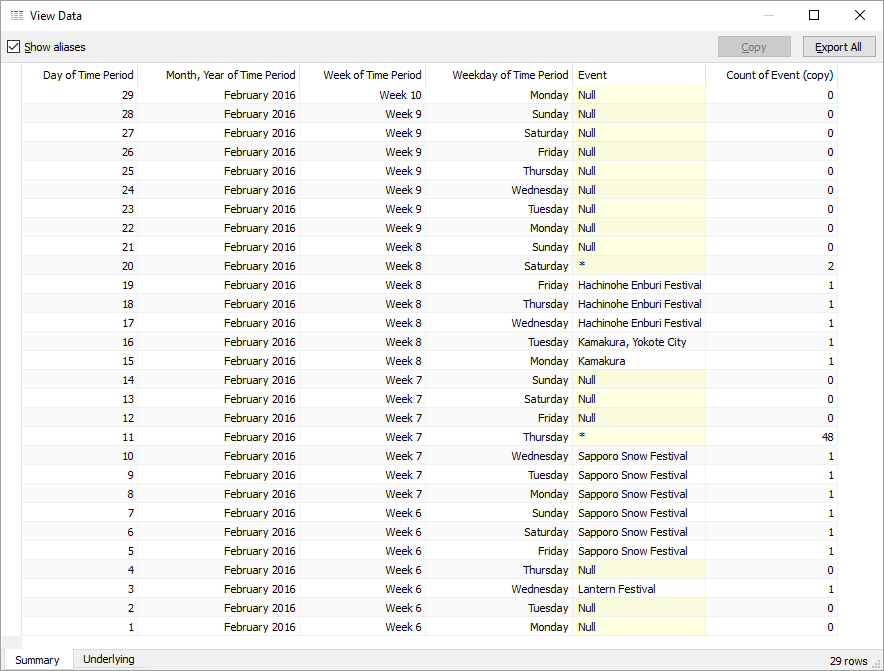
Task: Click the count cell showing 48
Action: tap(827, 437)
